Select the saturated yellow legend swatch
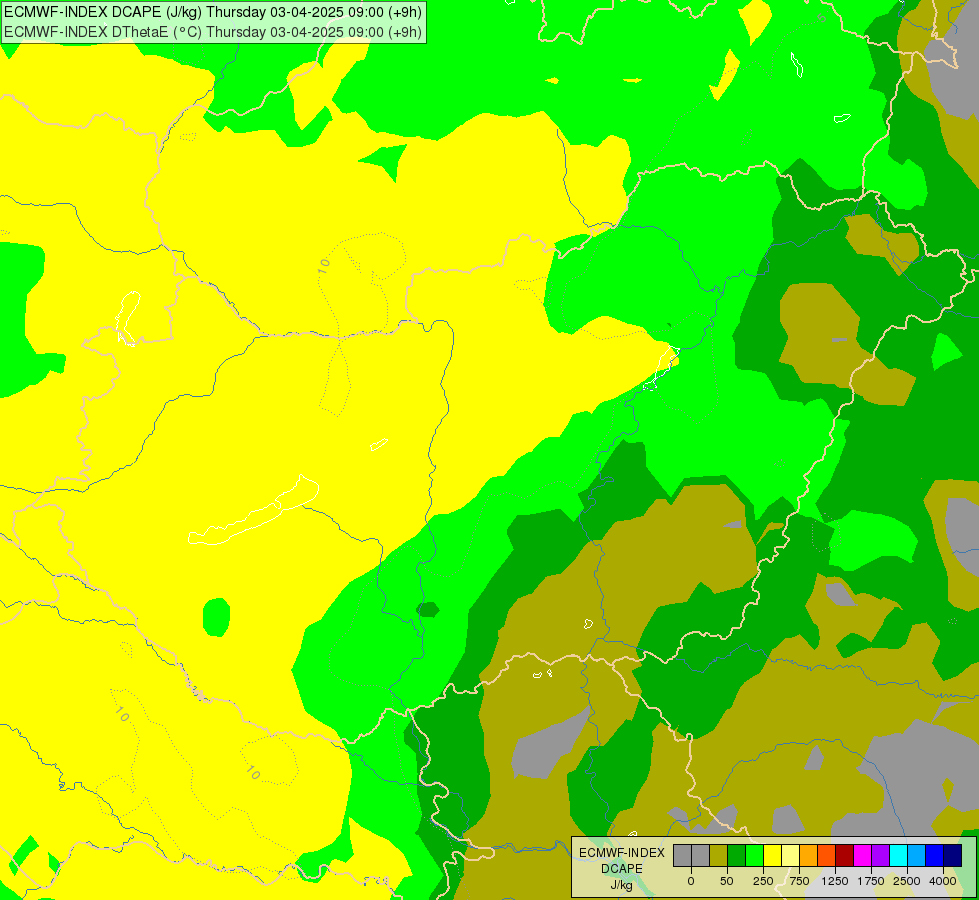 (x=772, y=855)
